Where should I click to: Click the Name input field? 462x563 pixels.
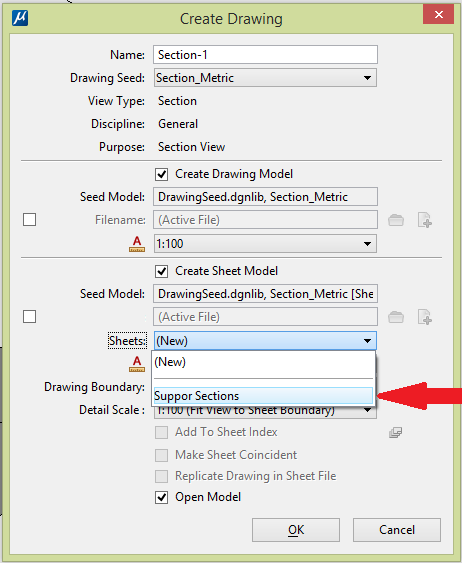tap(265, 55)
